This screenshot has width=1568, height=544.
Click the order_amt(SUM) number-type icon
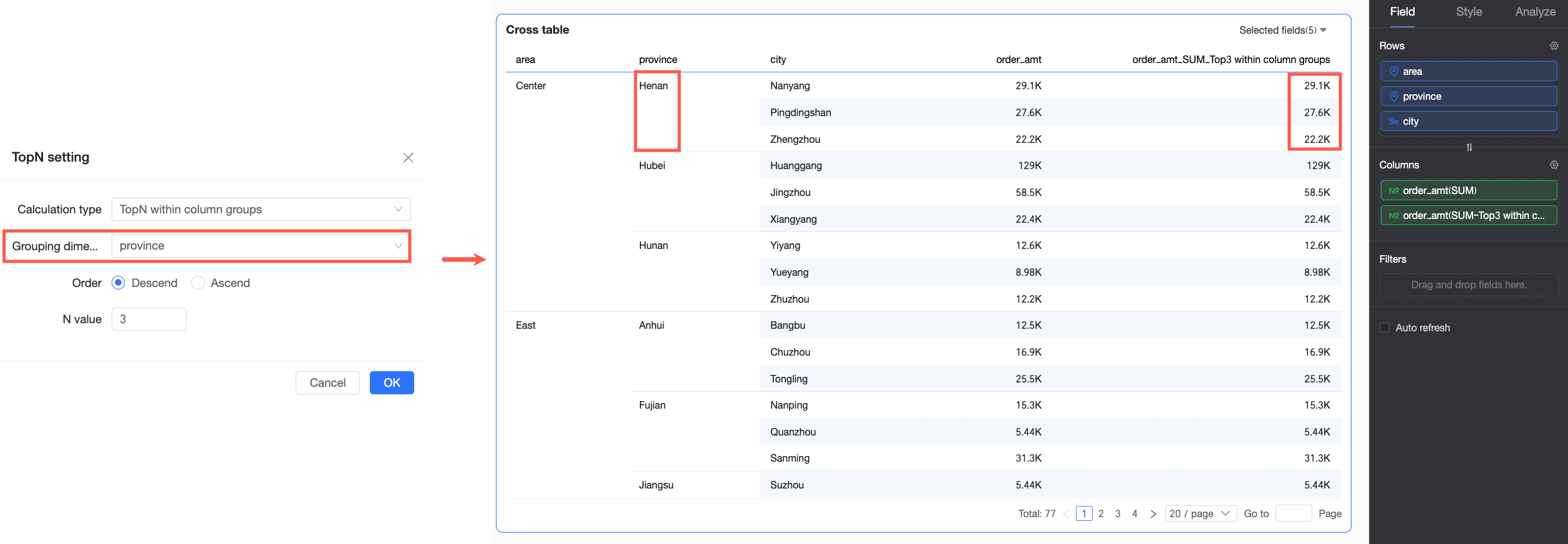[1393, 190]
